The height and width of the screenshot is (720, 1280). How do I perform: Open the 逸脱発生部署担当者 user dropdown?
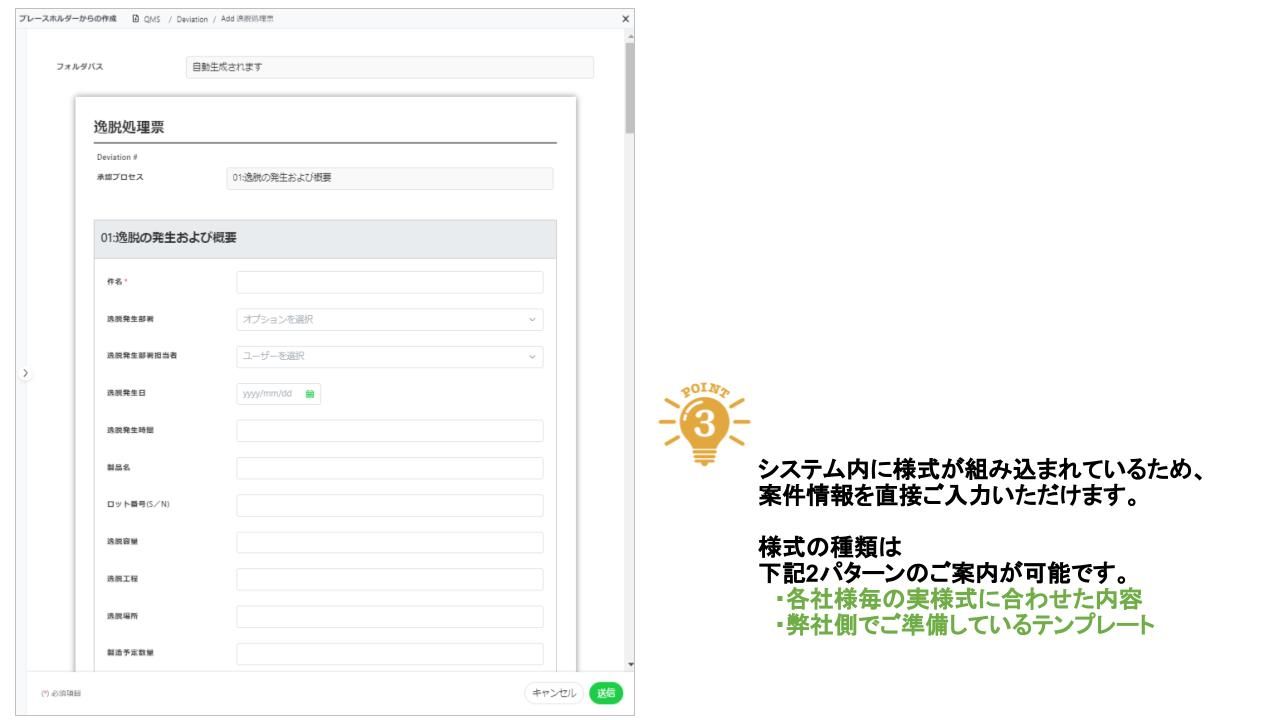(x=389, y=357)
